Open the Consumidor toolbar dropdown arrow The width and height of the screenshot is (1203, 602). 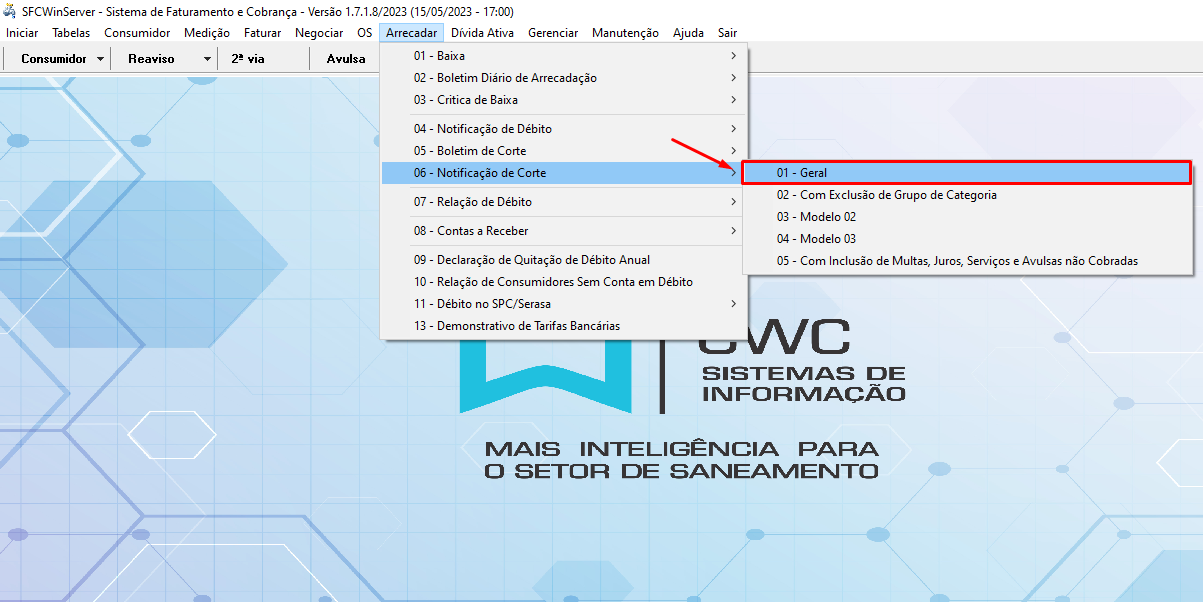click(101, 59)
